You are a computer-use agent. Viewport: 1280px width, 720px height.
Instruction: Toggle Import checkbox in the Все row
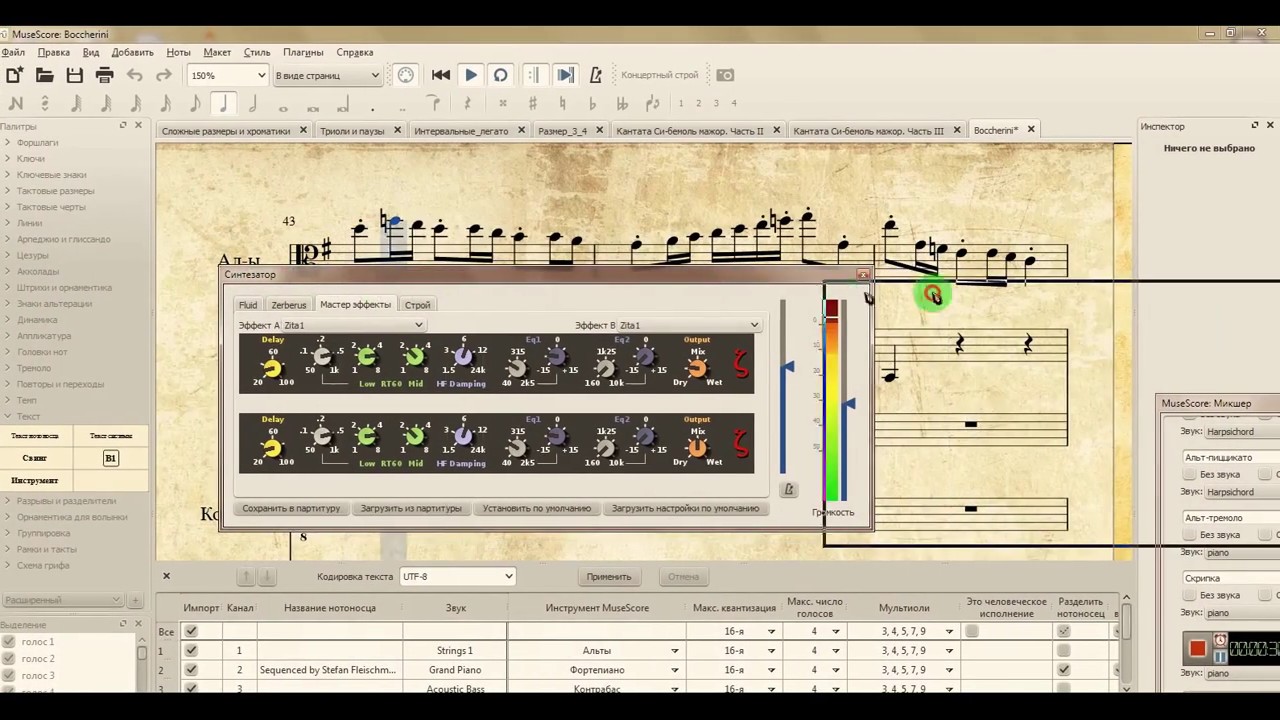tap(191, 631)
